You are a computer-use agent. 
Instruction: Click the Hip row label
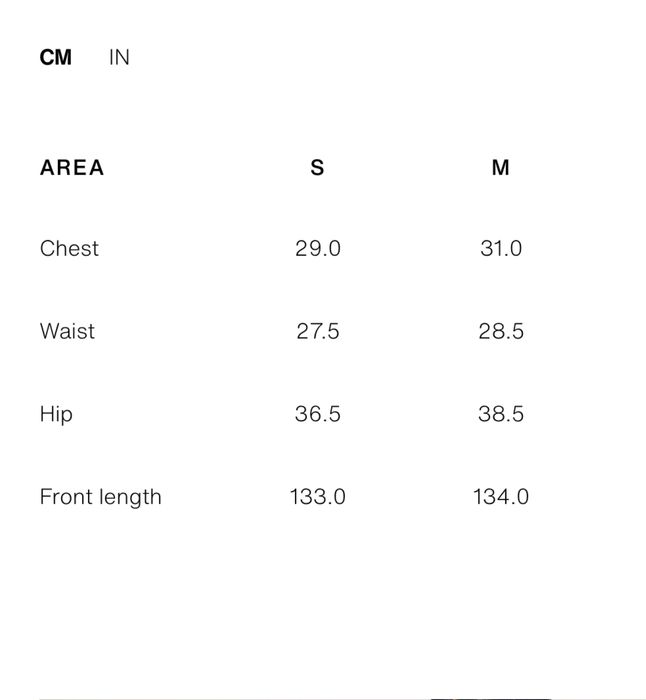coord(56,414)
